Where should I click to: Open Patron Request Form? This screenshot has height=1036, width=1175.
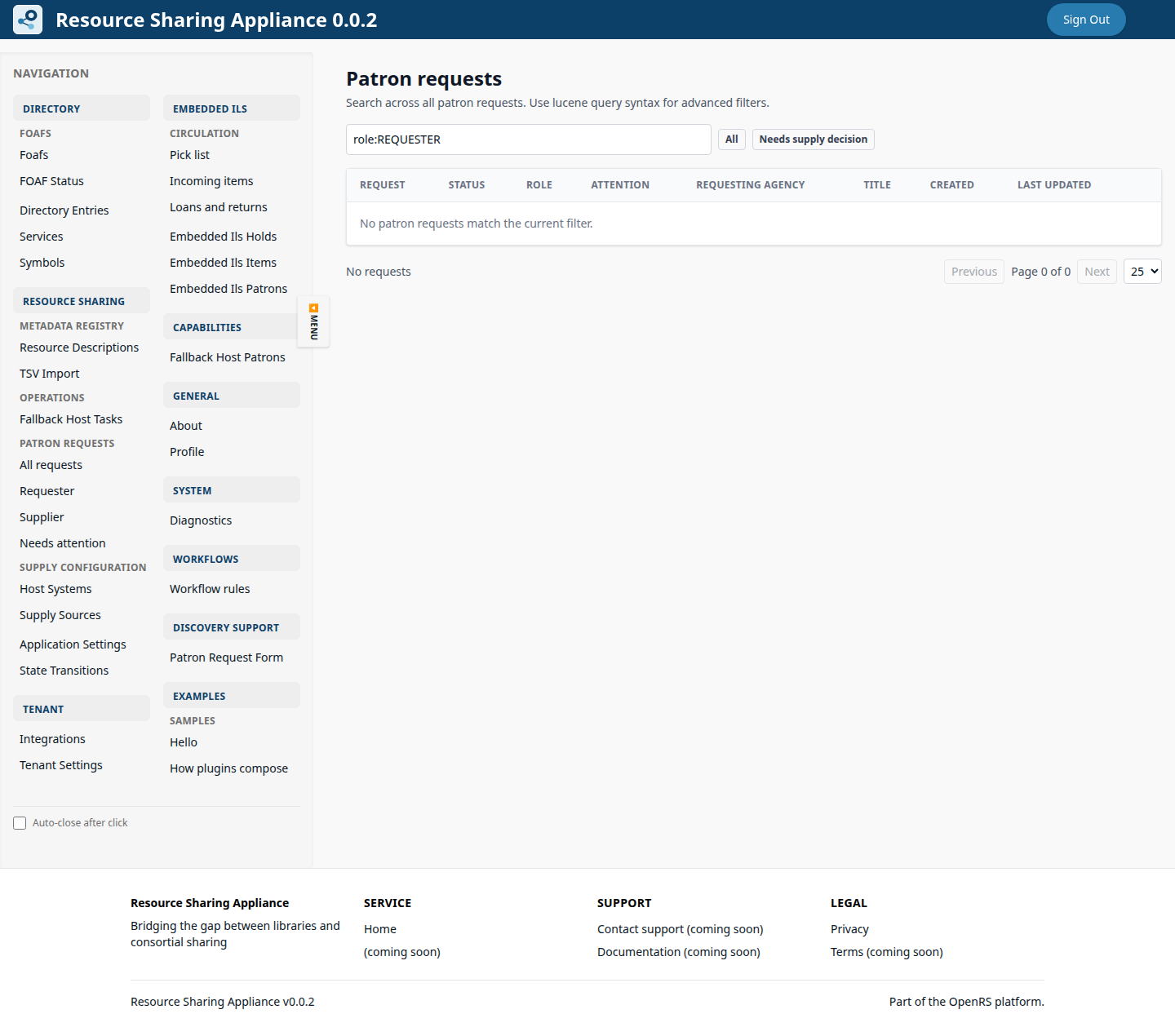click(226, 657)
